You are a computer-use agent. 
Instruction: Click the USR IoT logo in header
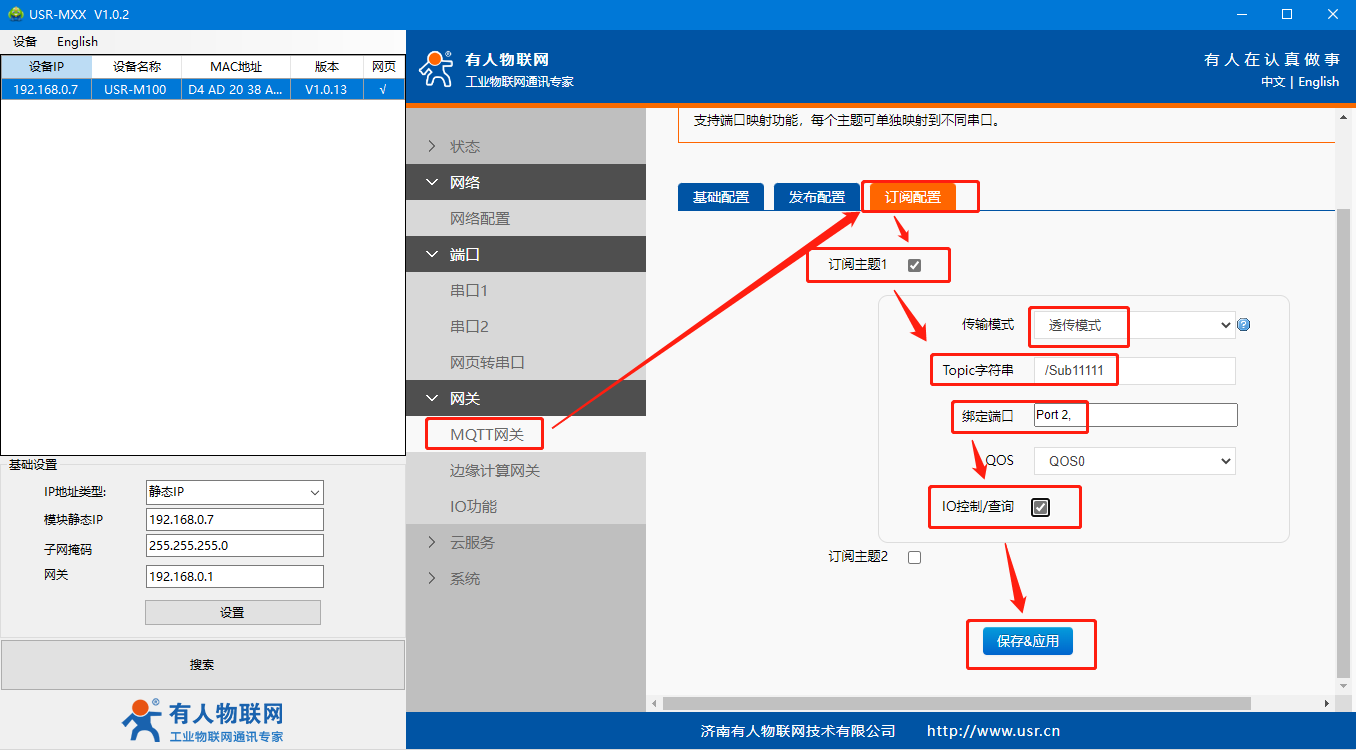pos(435,68)
